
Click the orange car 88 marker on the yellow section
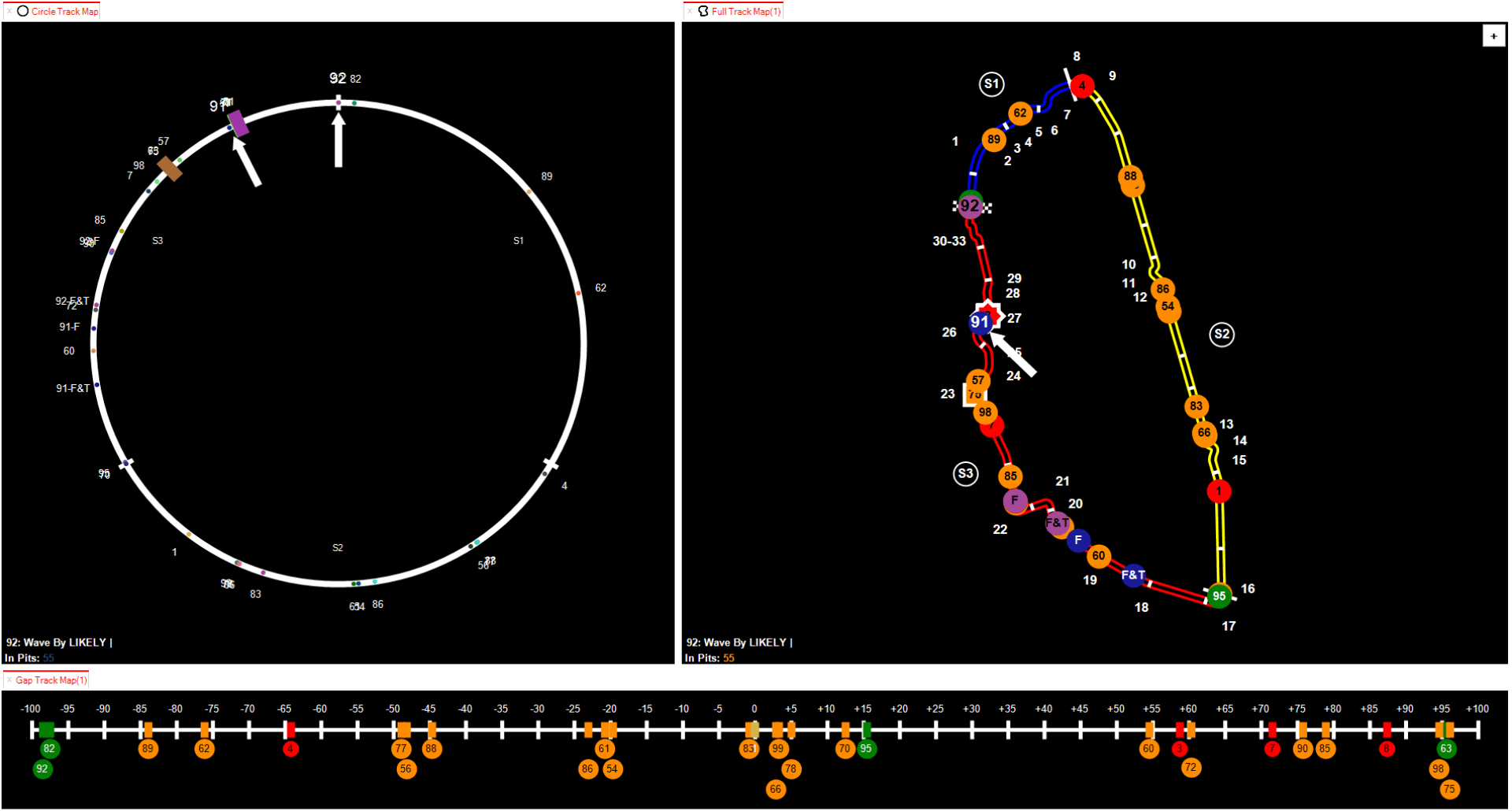pyautogui.click(x=1132, y=176)
